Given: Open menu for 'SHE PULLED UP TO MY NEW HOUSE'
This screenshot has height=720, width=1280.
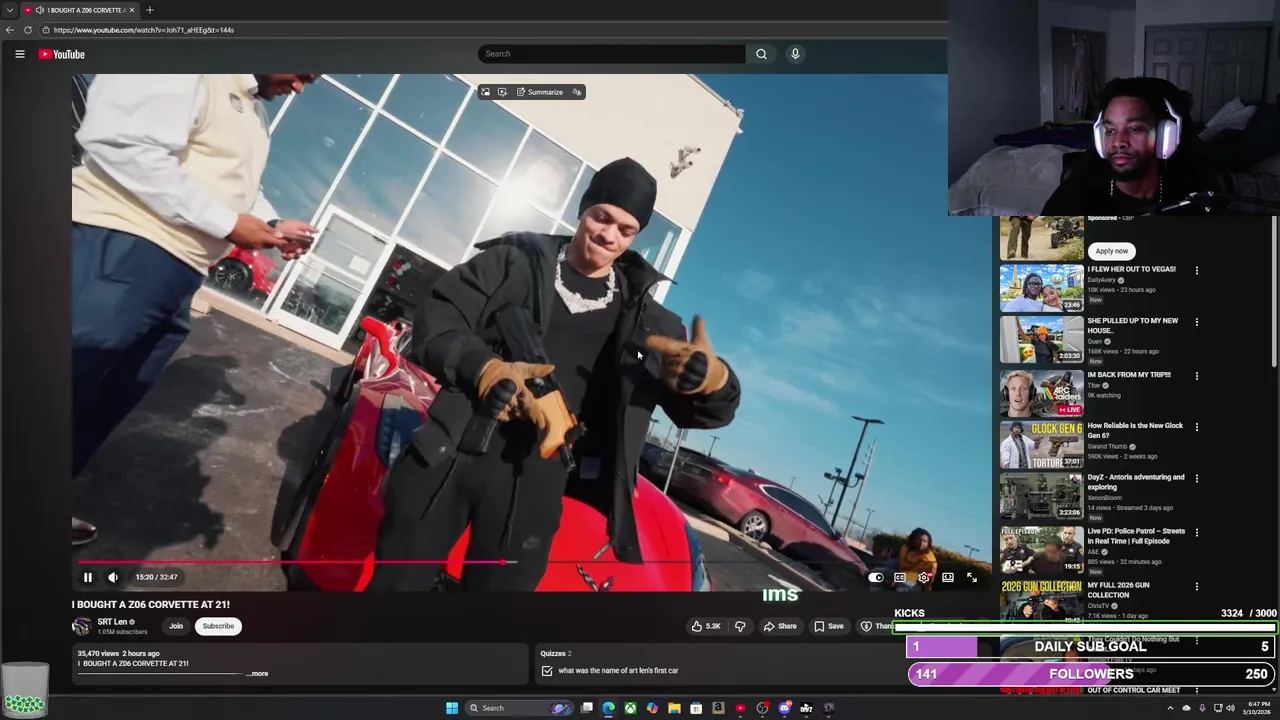Looking at the screenshot, I should (1197, 322).
